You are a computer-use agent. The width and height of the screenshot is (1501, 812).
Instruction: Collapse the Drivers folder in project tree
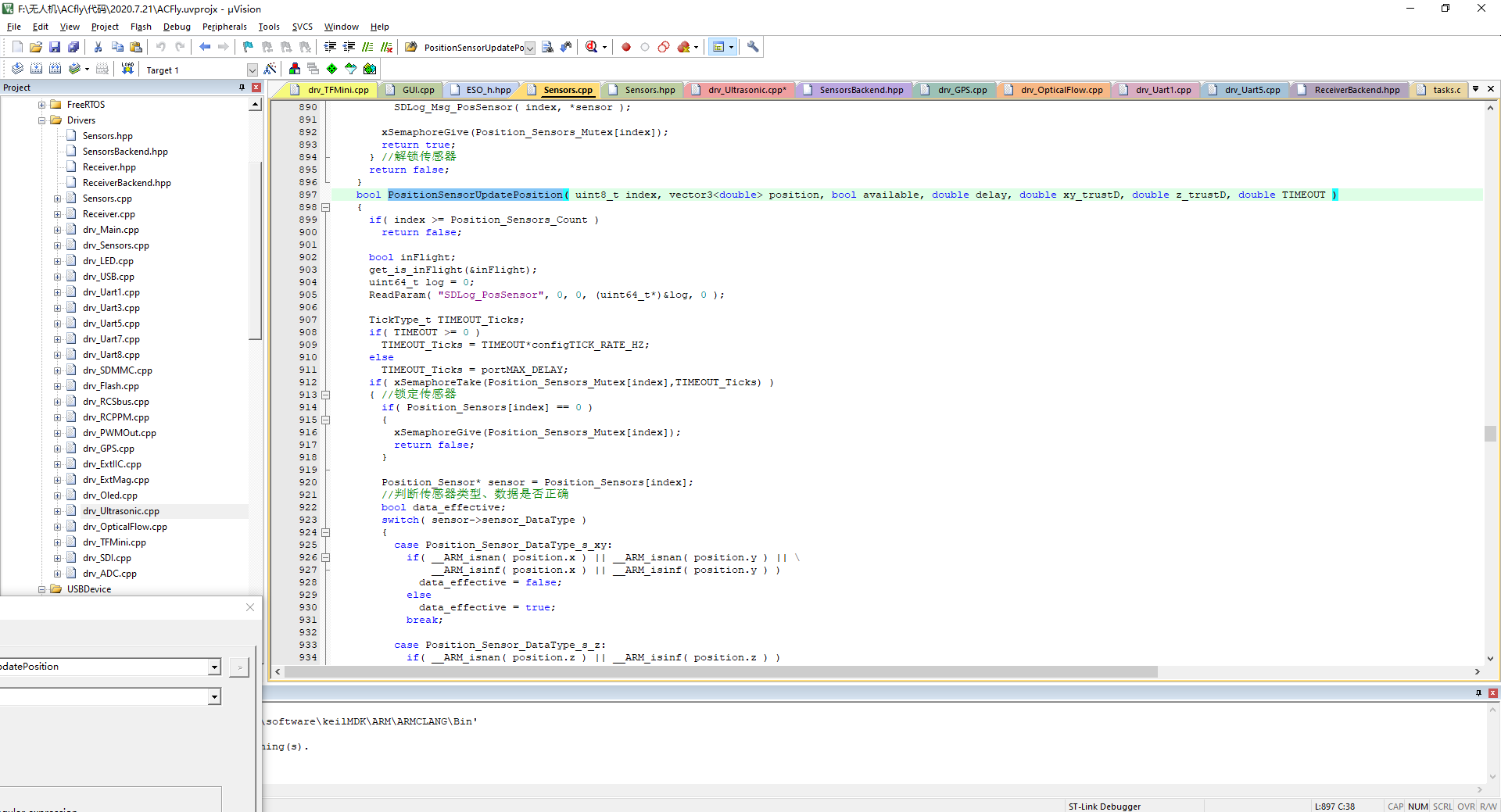coord(41,120)
